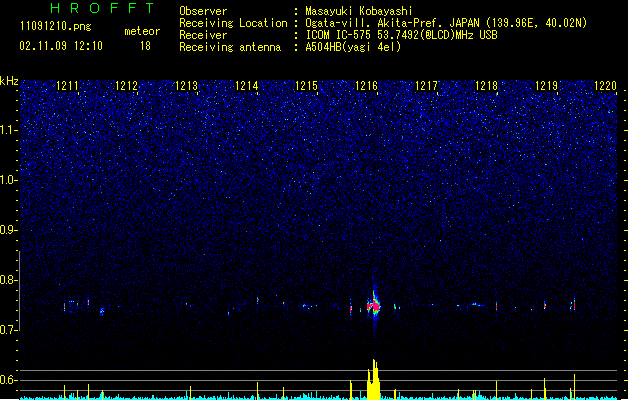This screenshot has width=629, height=400.
Task: Click the 1212 time marker
Action: point(126,86)
